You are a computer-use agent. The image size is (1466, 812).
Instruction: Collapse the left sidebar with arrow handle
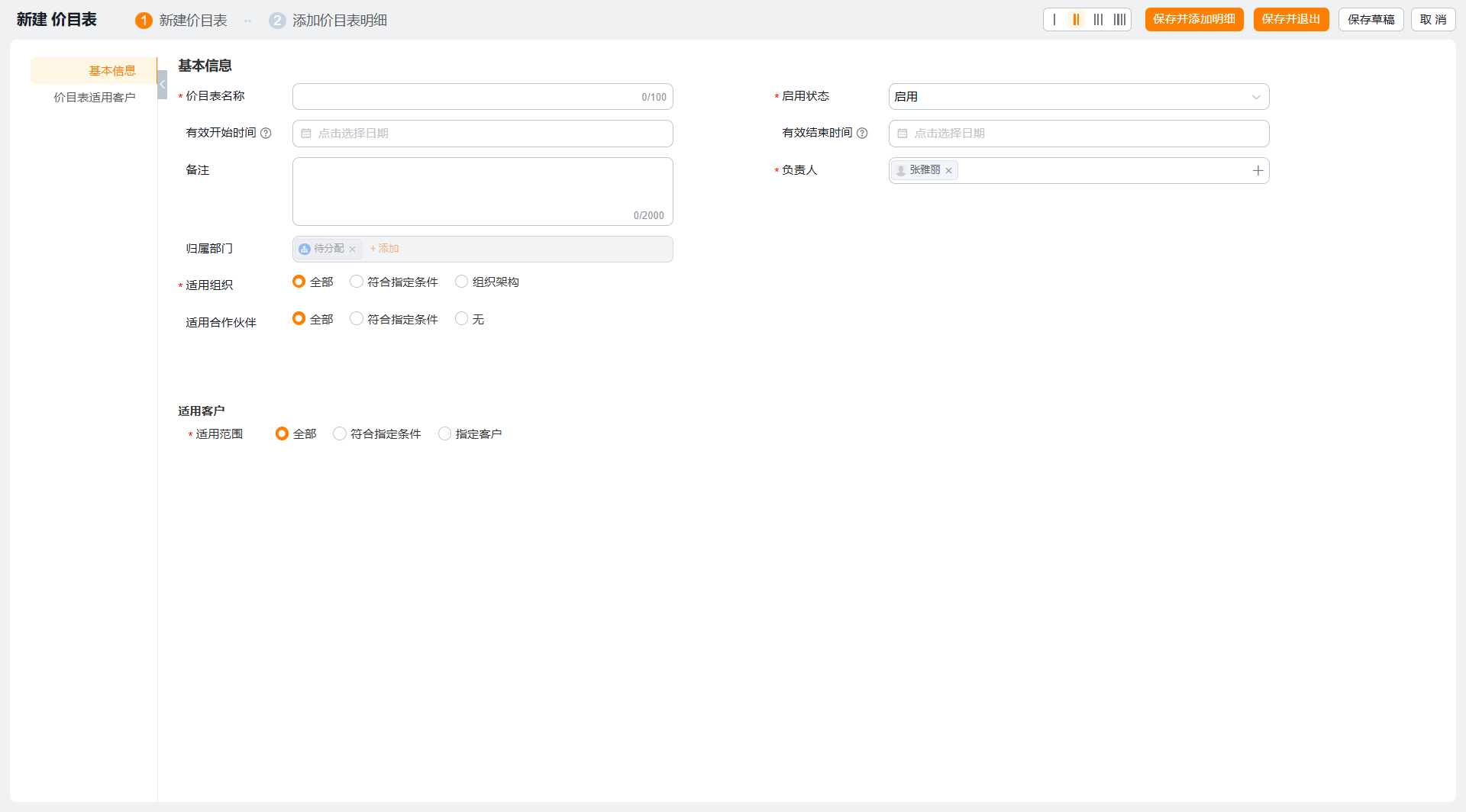point(162,85)
